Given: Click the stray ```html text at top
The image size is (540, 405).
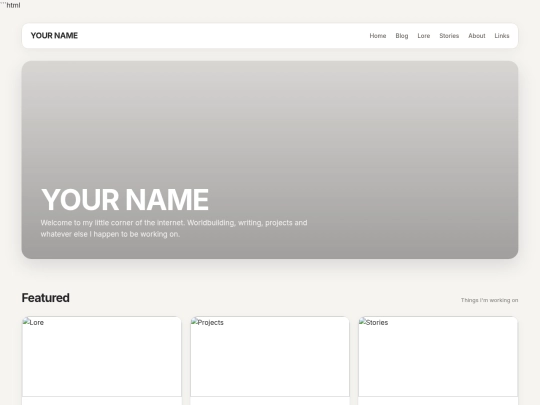Looking at the screenshot, I should 10,5.
